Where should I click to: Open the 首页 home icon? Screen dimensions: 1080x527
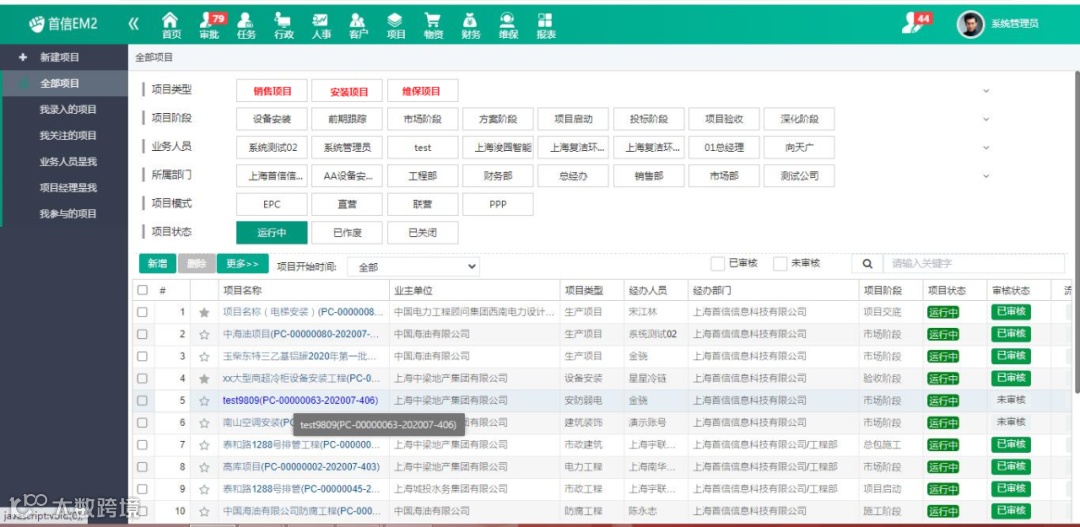click(x=170, y=25)
